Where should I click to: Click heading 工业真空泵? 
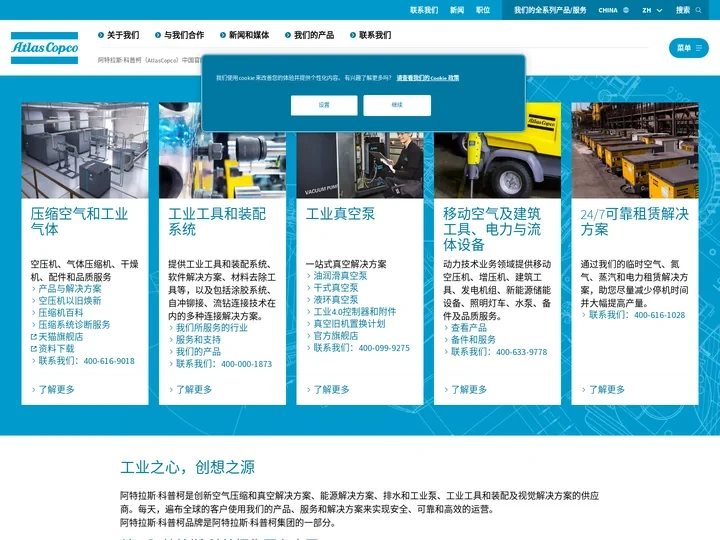pyautogui.click(x=340, y=214)
